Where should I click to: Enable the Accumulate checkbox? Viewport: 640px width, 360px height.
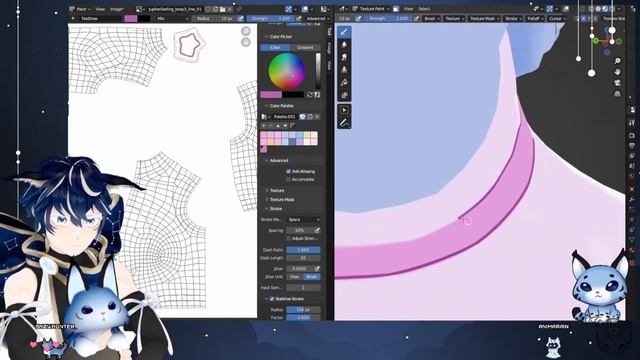click(x=289, y=179)
